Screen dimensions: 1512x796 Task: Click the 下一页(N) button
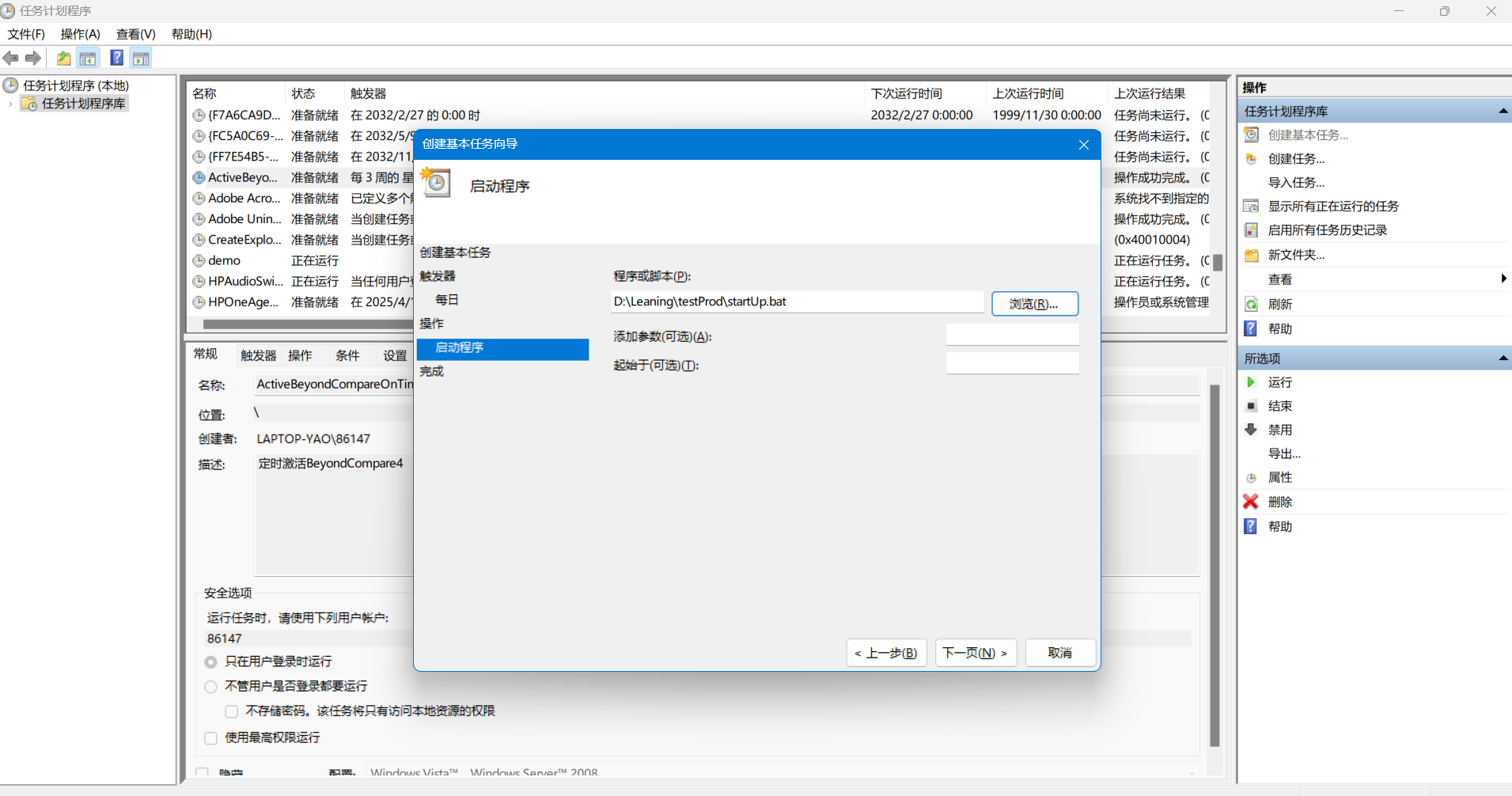click(x=976, y=652)
